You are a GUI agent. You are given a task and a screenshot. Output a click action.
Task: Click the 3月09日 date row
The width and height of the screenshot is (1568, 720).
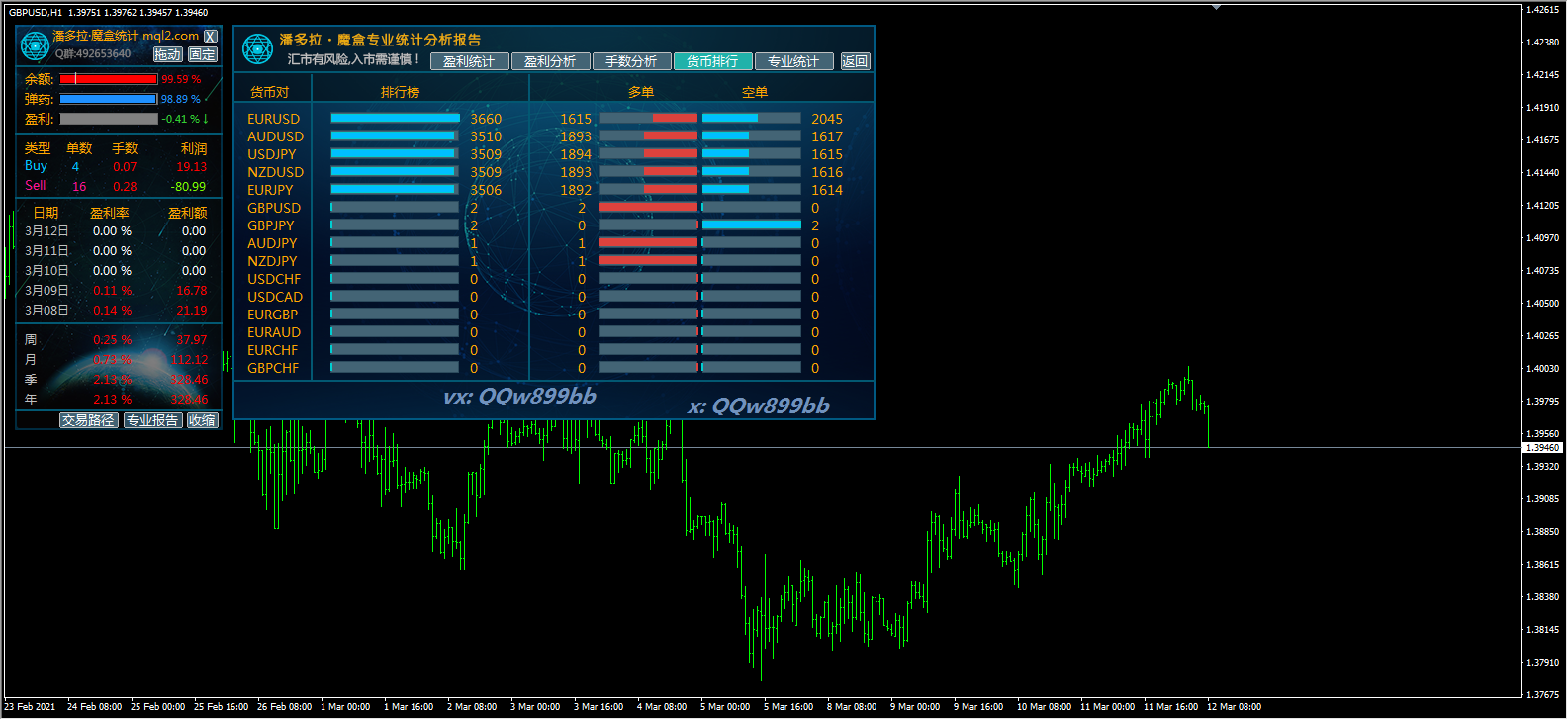(x=116, y=291)
